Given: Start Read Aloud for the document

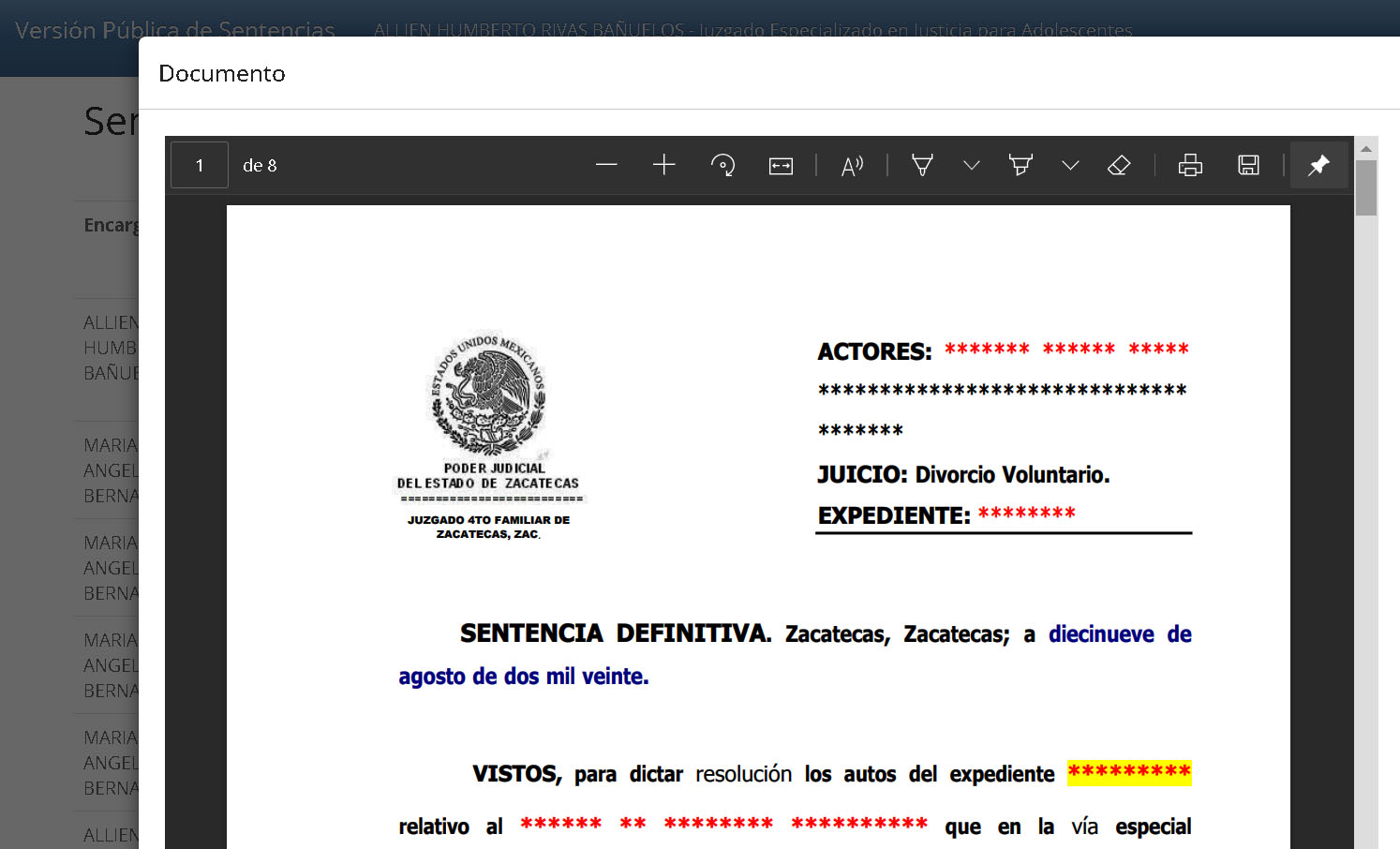Looking at the screenshot, I should [851, 166].
